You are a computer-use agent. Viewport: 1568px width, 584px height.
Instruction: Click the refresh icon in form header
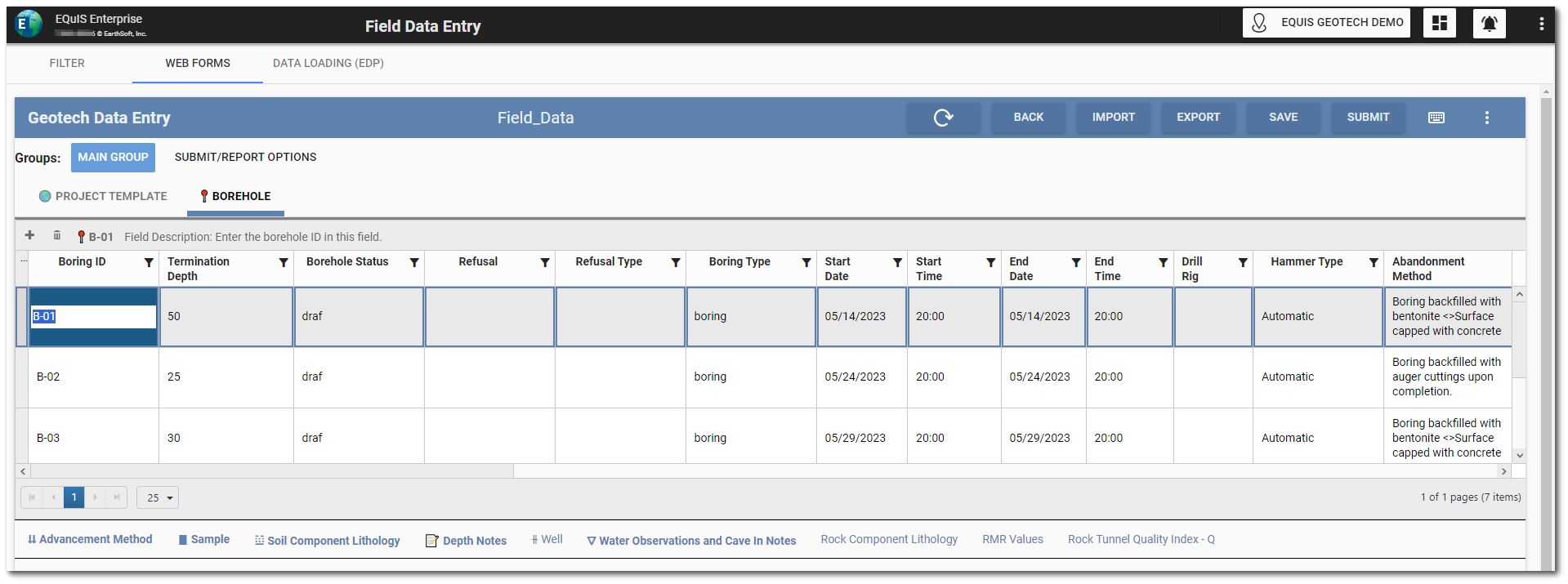pyautogui.click(x=943, y=118)
